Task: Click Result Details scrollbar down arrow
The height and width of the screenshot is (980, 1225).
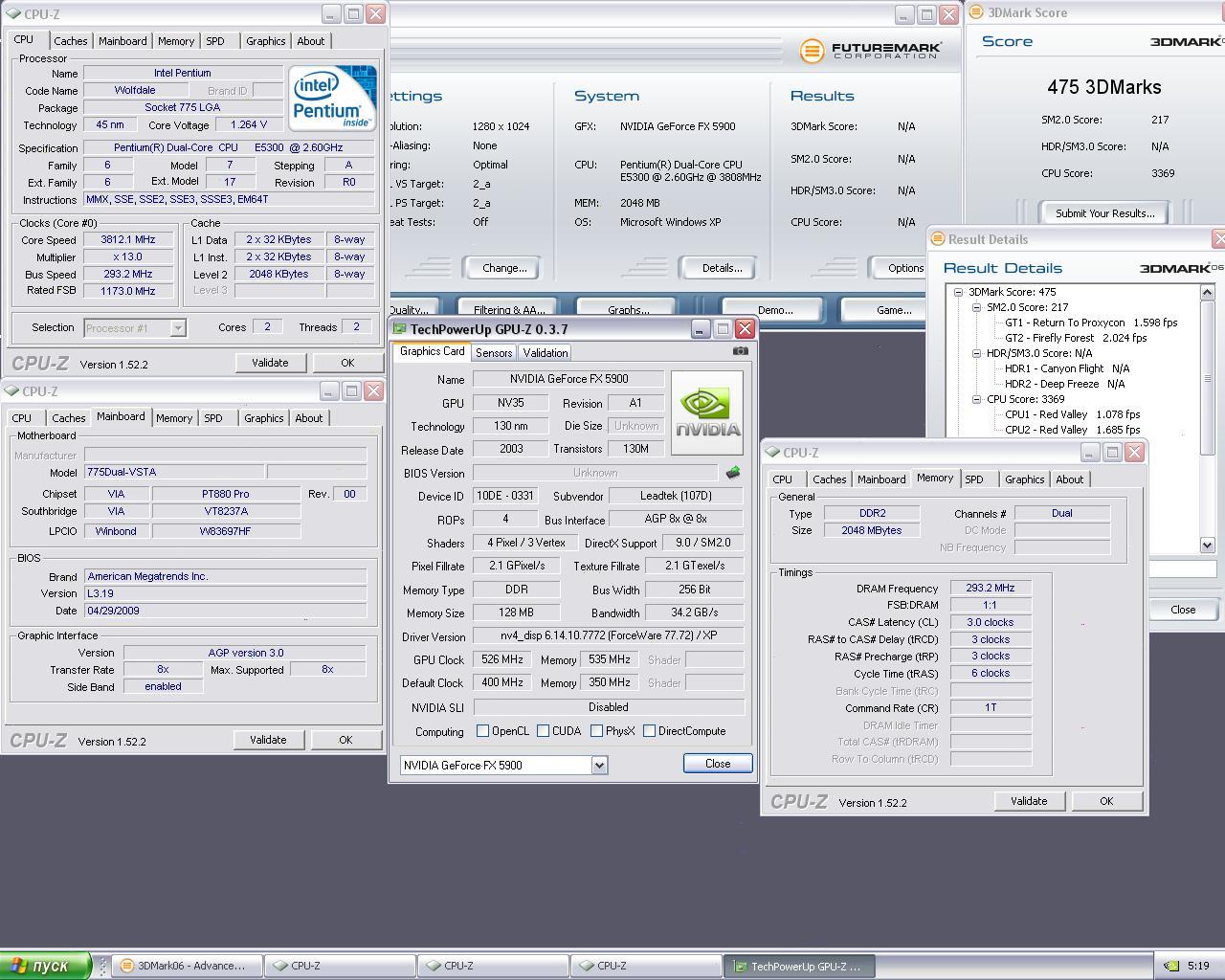Action: point(1208,545)
